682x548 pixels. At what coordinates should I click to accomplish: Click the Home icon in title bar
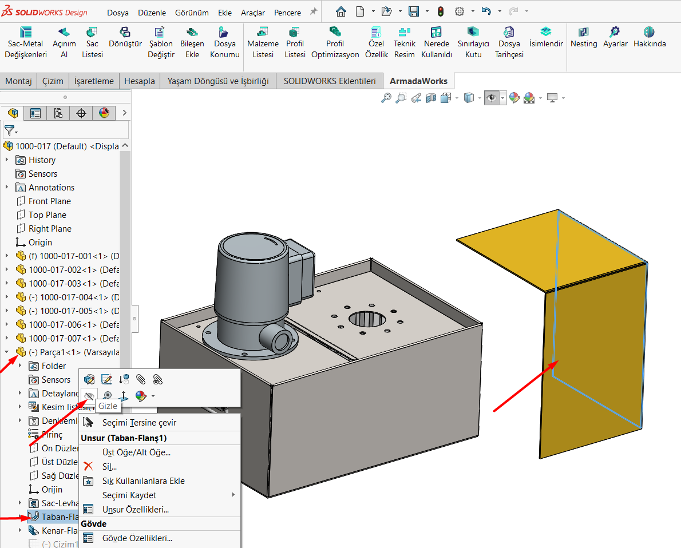pos(342,12)
